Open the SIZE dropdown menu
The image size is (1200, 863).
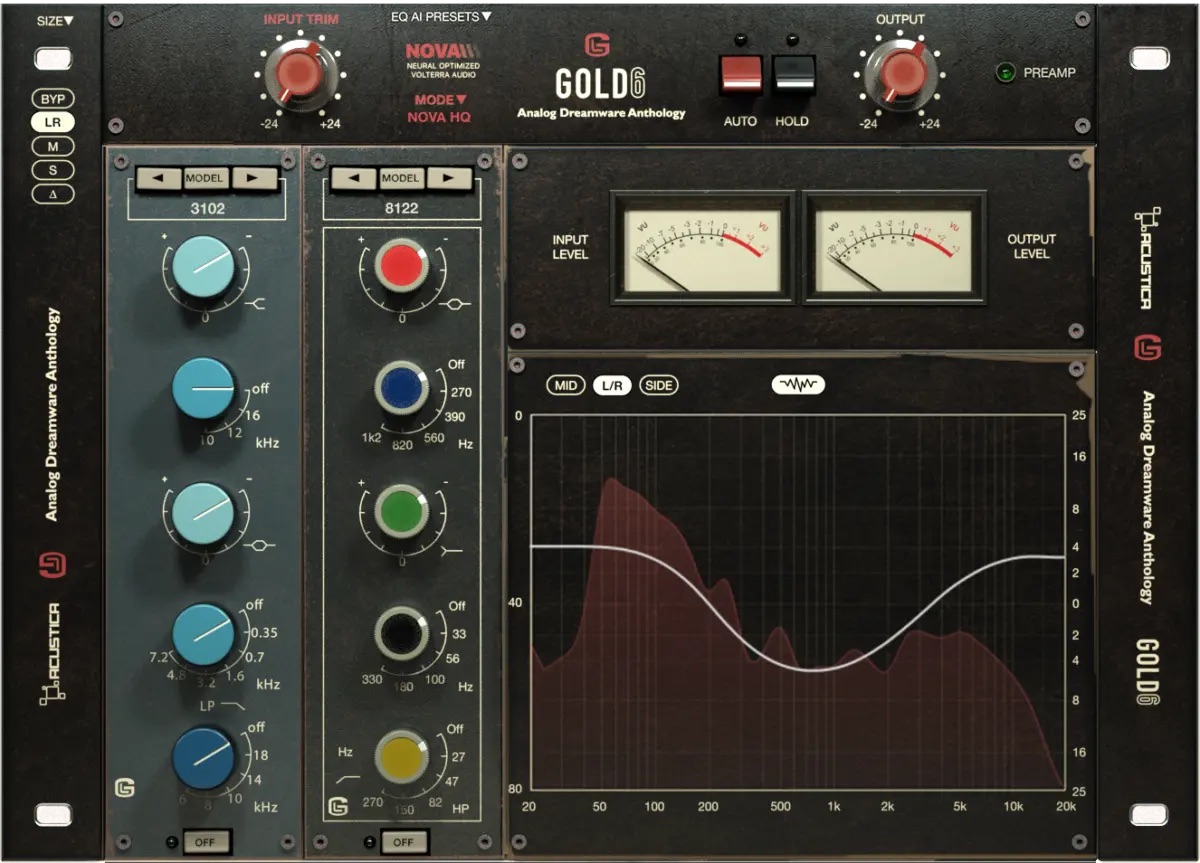click(x=55, y=20)
